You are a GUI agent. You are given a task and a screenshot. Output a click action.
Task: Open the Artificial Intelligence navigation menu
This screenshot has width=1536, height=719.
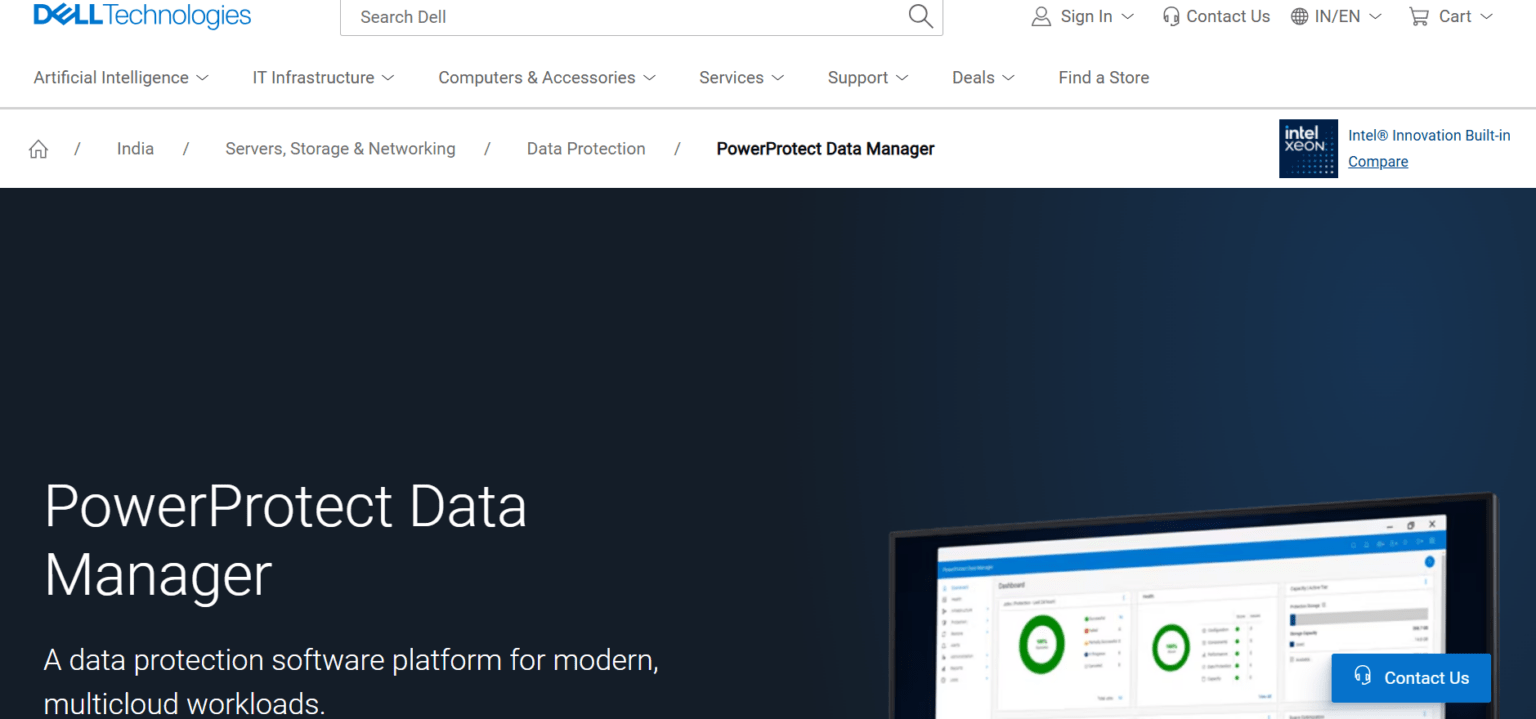[x=119, y=77]
